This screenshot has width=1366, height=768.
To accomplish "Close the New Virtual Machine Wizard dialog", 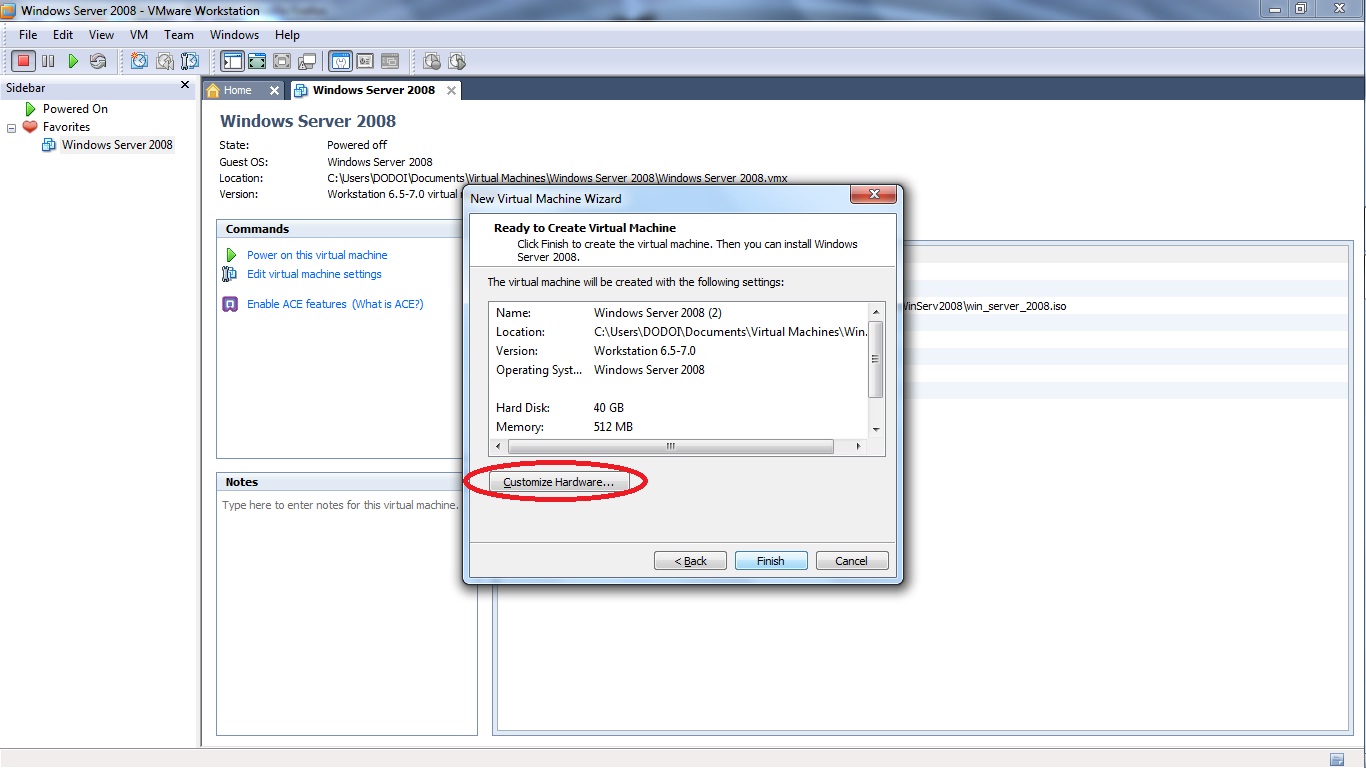I will (x=873, y=194).
